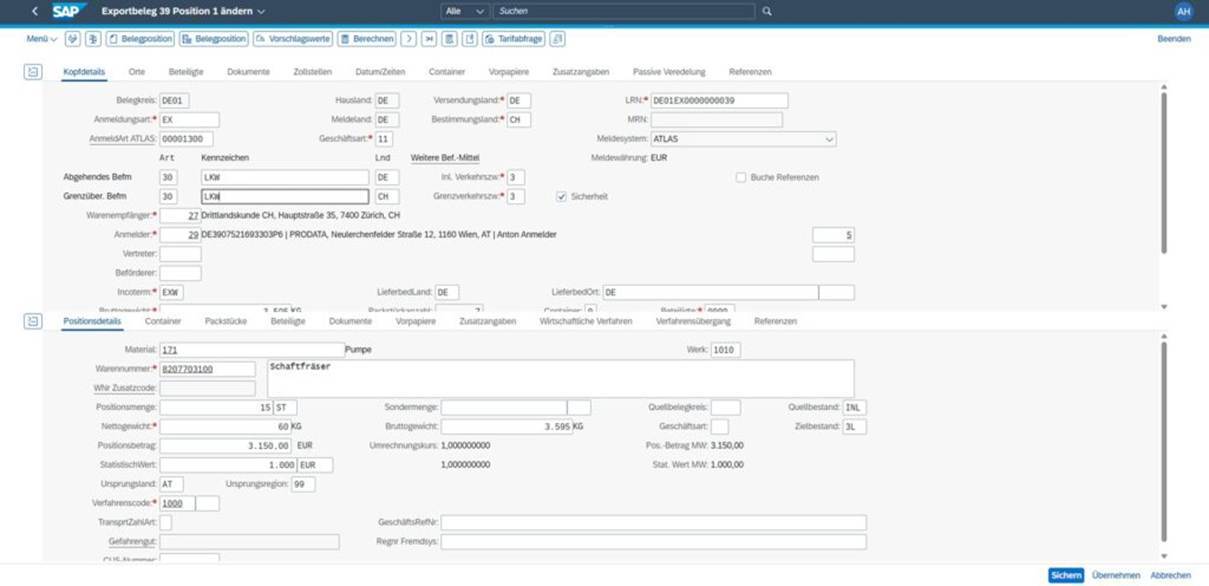Click into the Suchen search field

tap(625, 11)
